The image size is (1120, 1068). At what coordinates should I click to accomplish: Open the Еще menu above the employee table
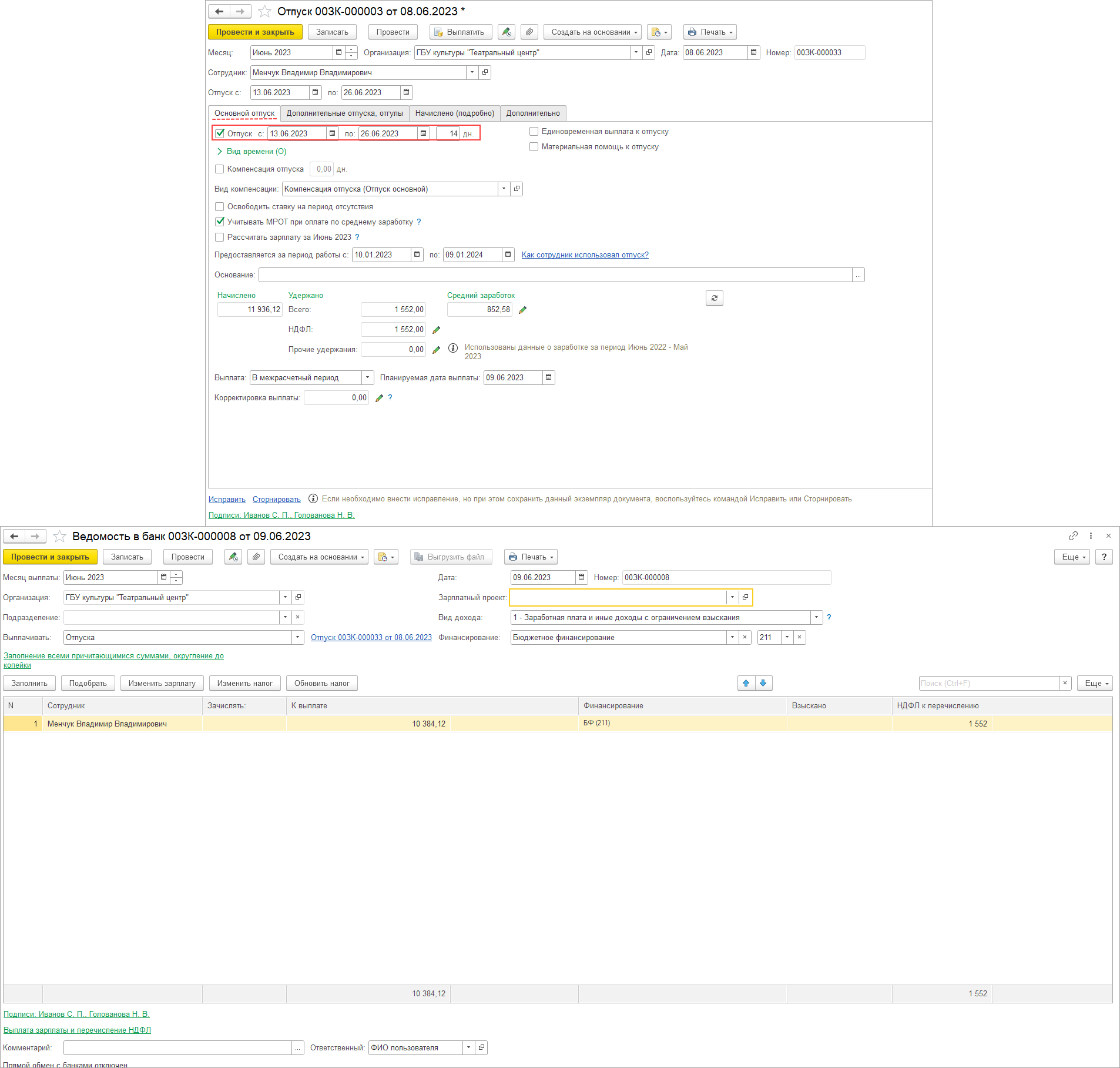(x=1095, y=683)
